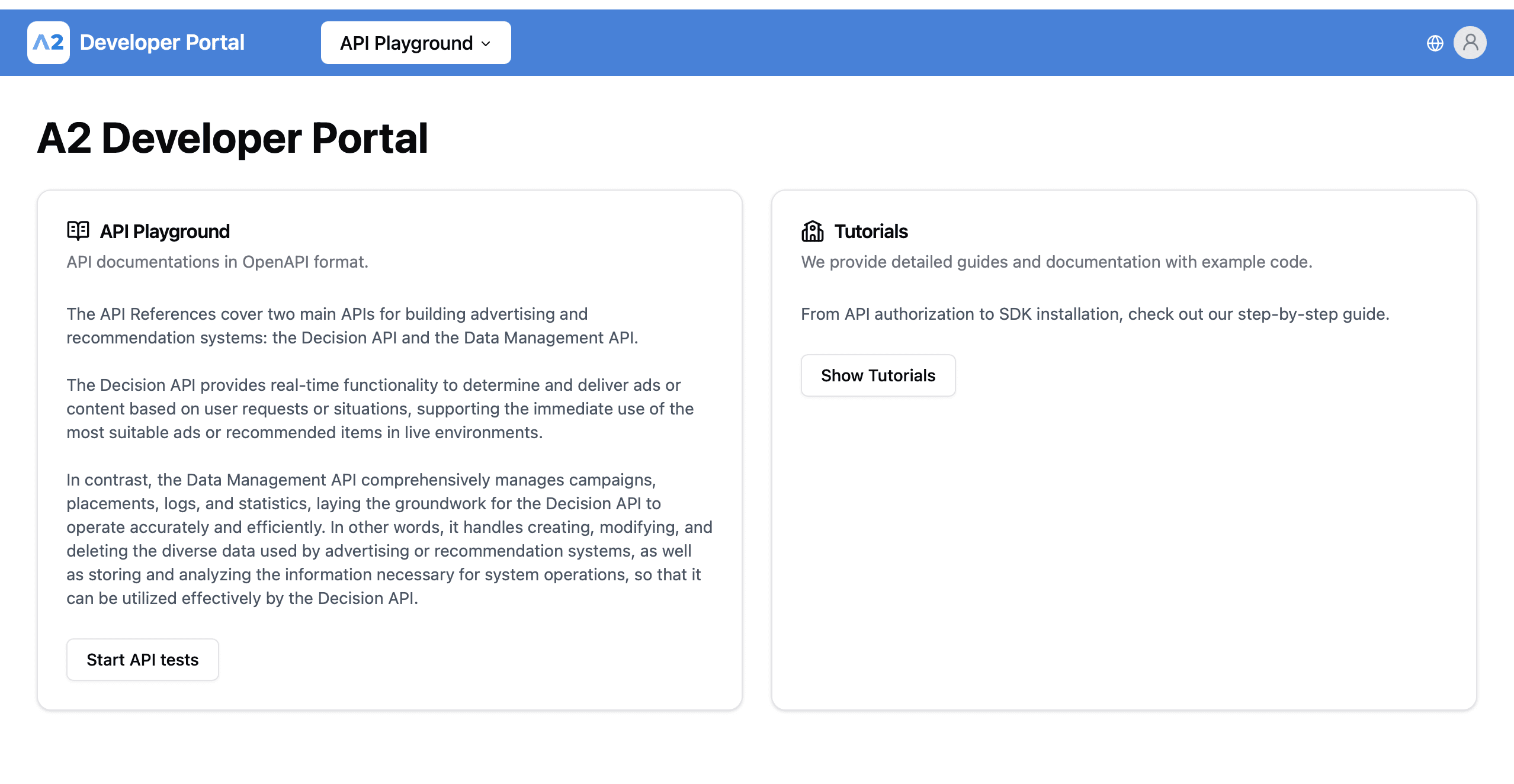Click the Start API tests button
This screenshot has width=1514, height=784.
coord(142,659)
